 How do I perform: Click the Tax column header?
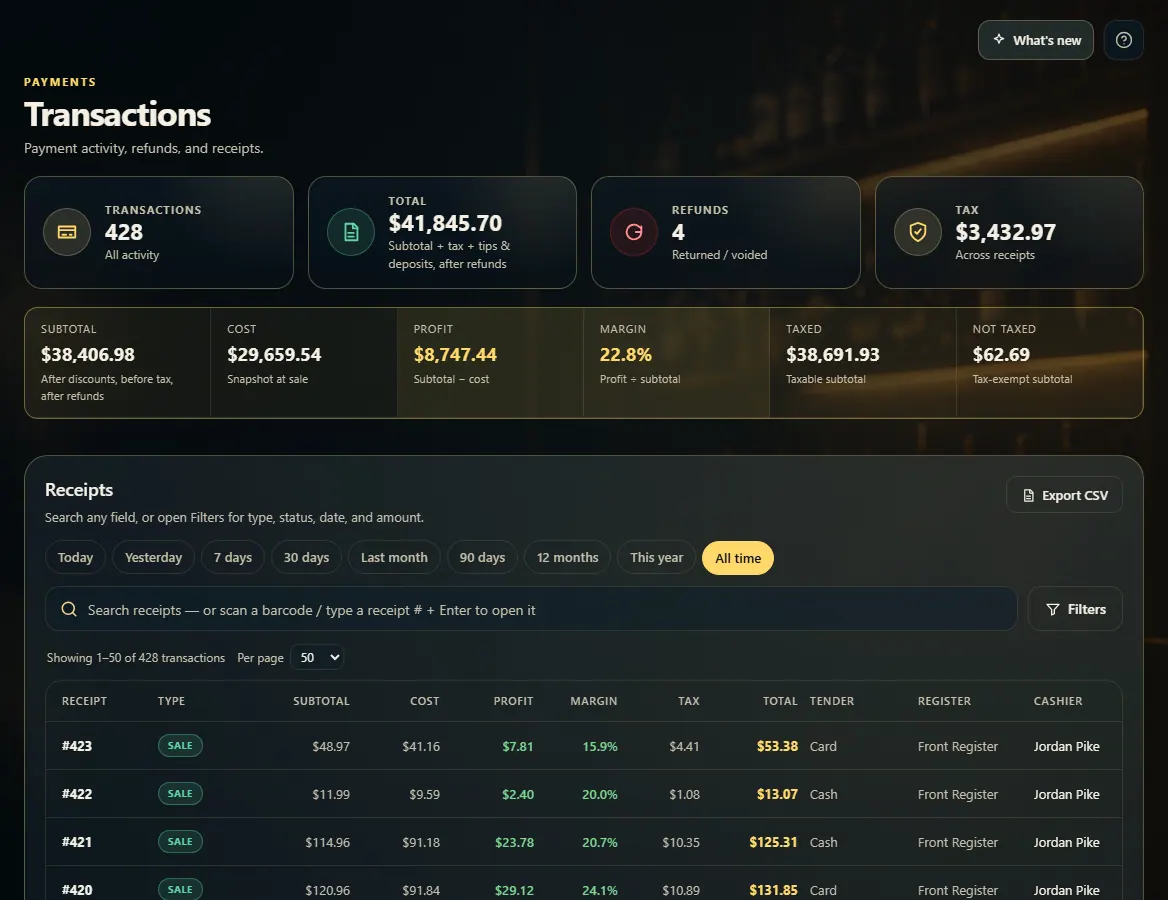pos(689,701)
